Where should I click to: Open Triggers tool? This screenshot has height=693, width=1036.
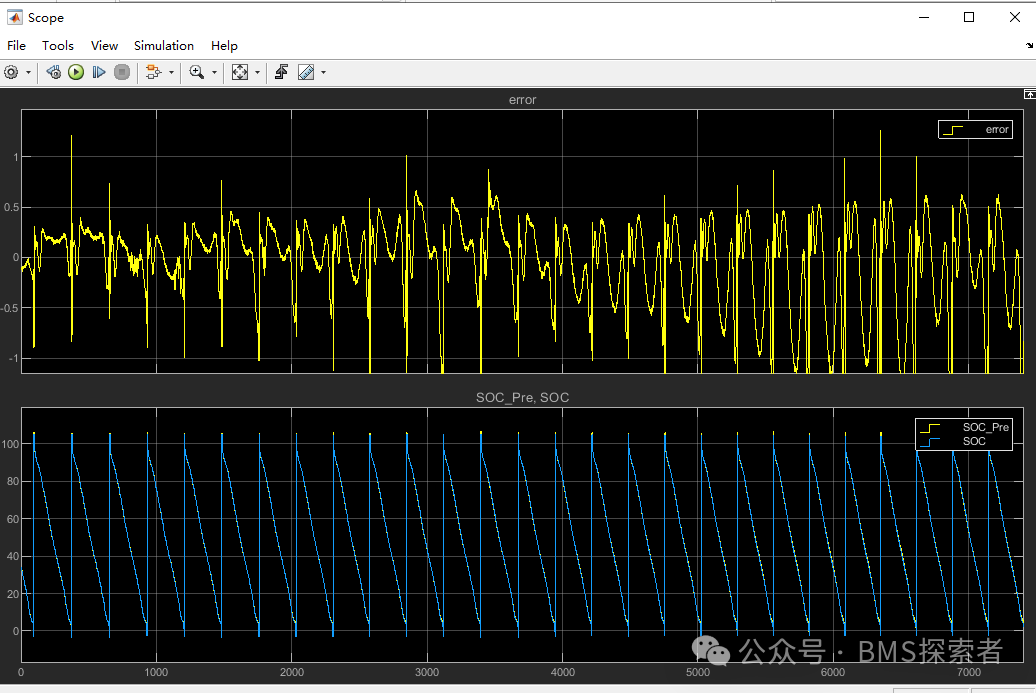coord(281,72)
